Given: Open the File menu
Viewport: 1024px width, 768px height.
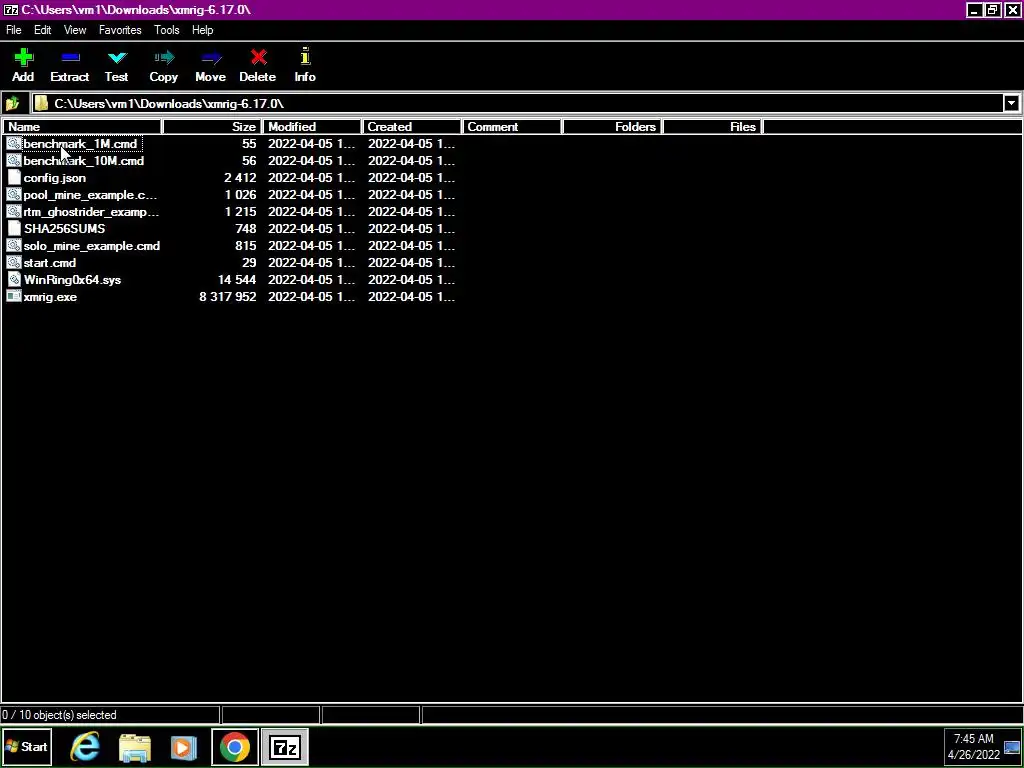Looking at the screenshot, I should point(14,30).
